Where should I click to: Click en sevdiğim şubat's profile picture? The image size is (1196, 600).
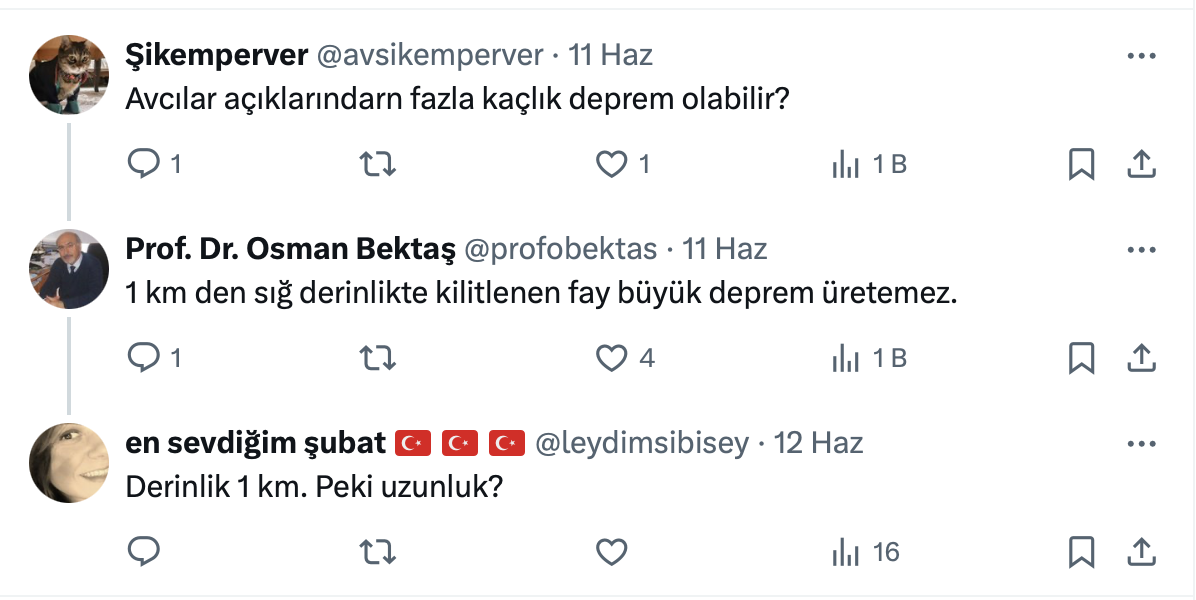tap(69, 462)
